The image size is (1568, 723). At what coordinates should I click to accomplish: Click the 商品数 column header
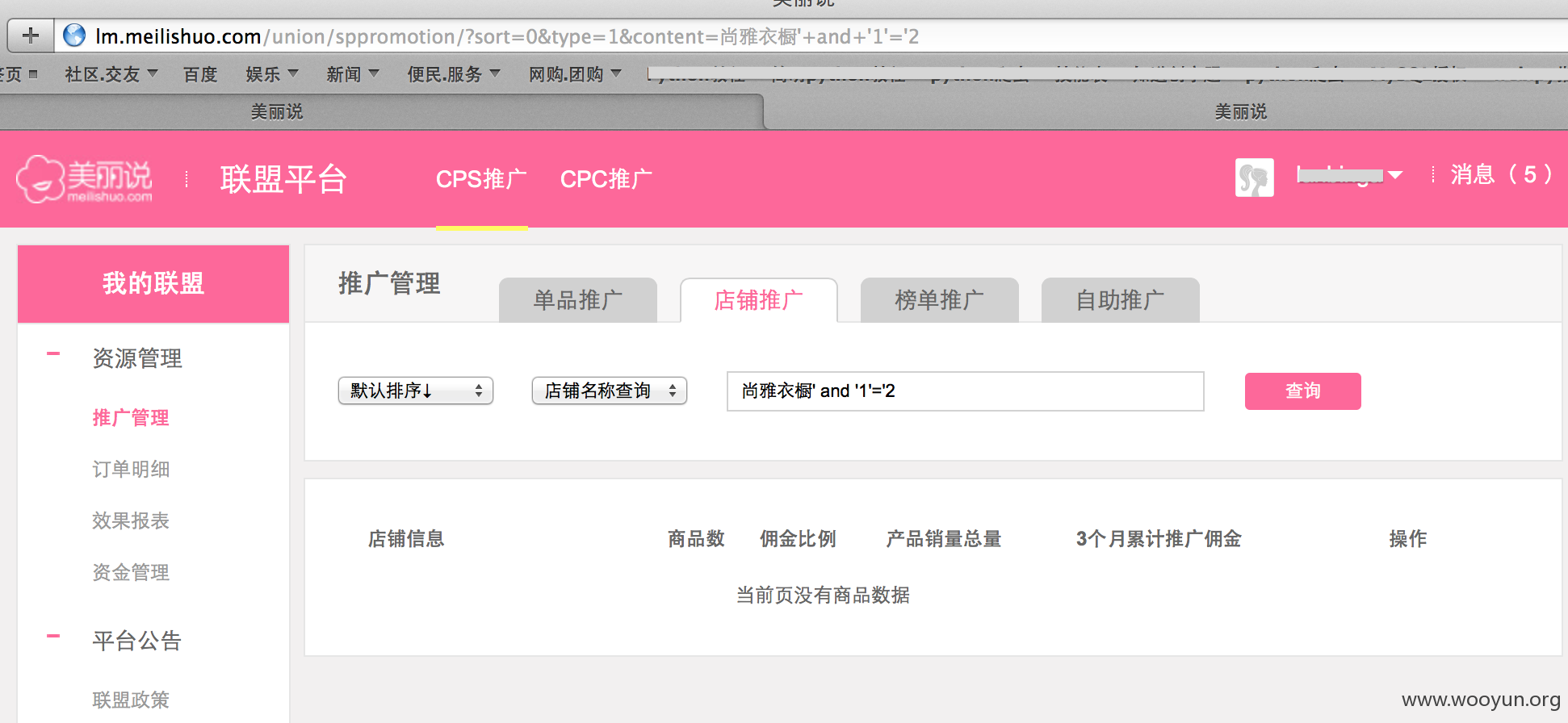(x=696, y=539)
